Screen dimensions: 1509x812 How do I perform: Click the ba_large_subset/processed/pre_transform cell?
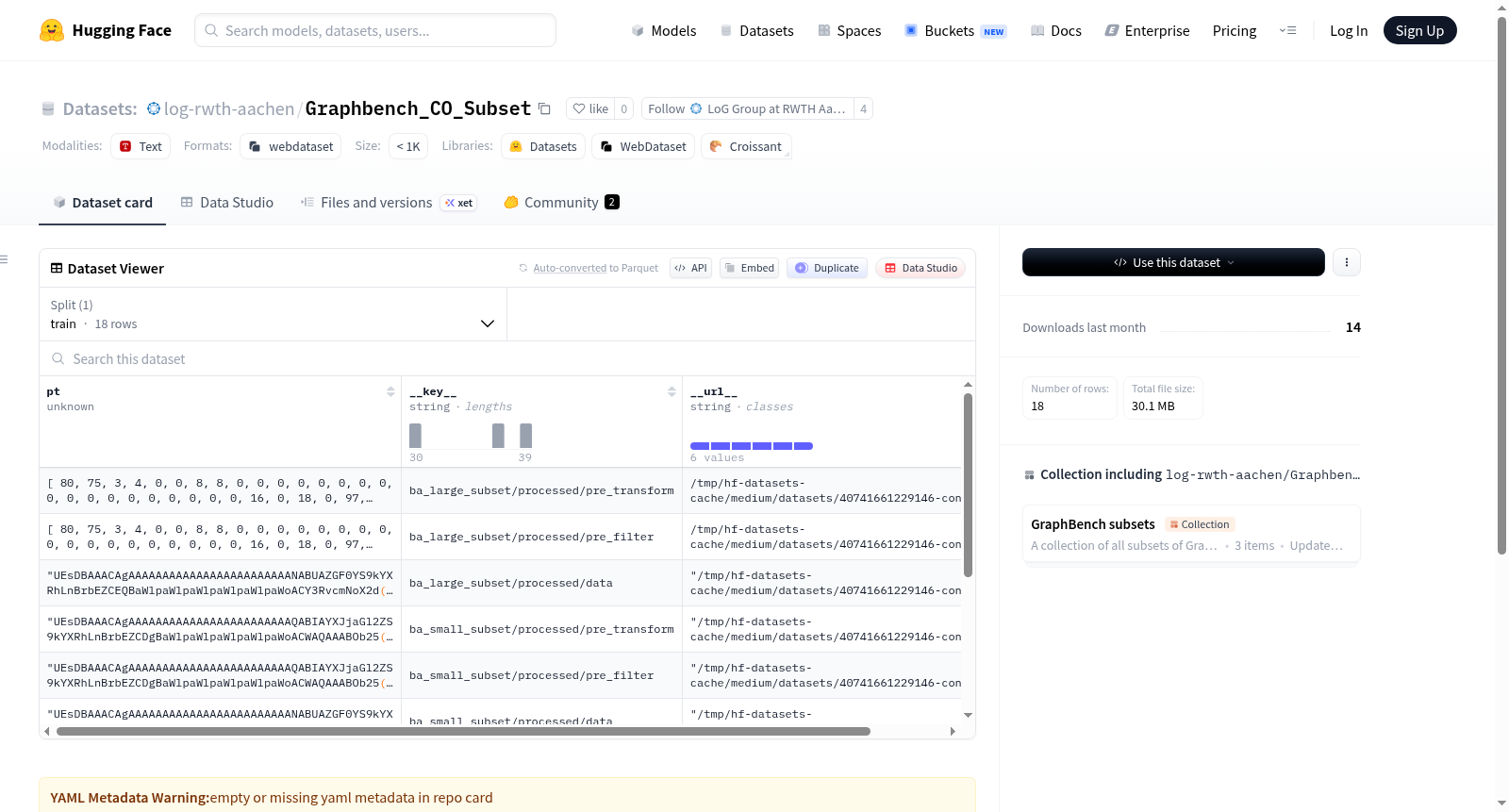(x=541, y=490)
